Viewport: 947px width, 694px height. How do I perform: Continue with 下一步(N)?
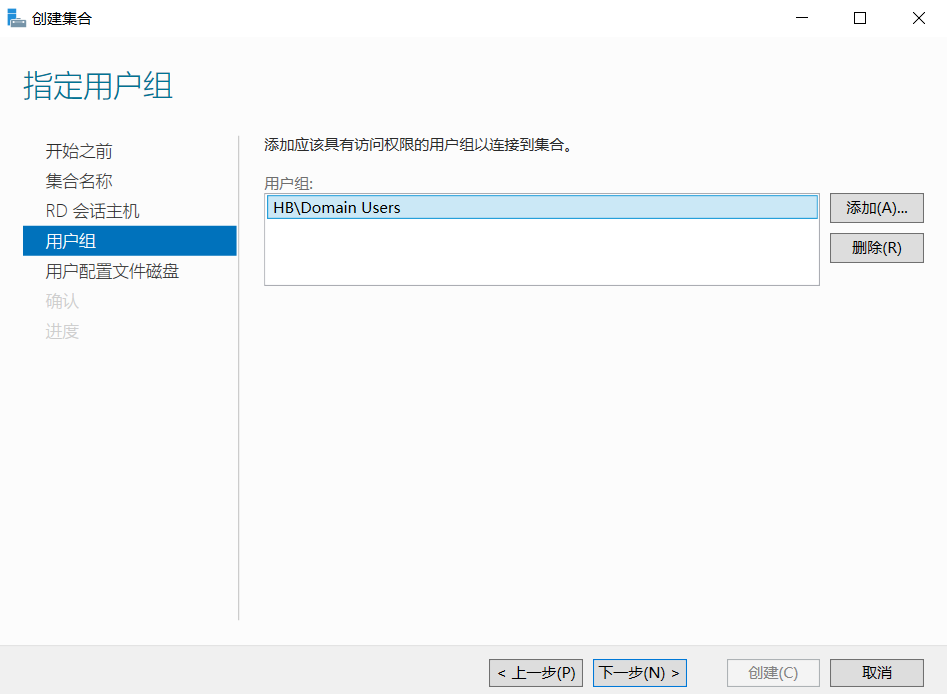pyautogui.click(x=640, y=673)
